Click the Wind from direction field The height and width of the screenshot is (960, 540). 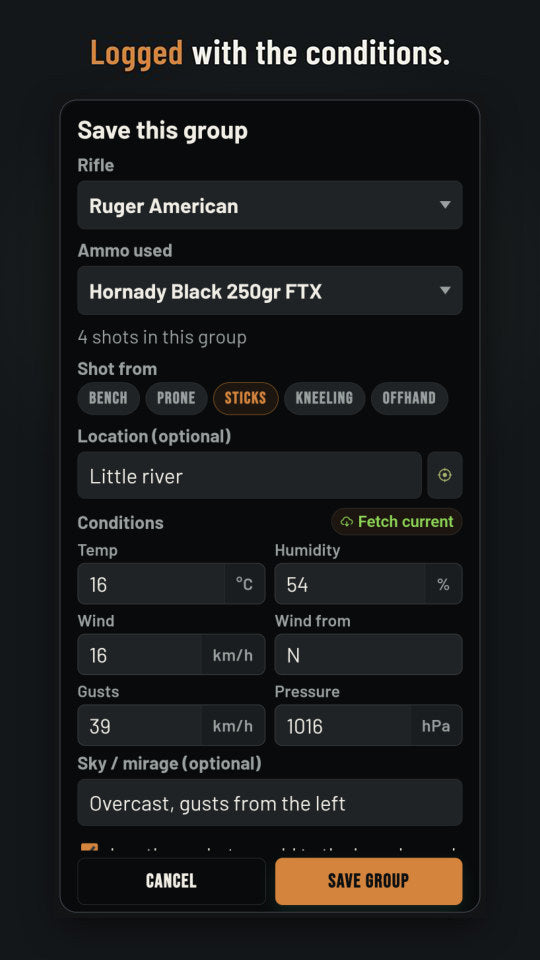pos(369,654)
